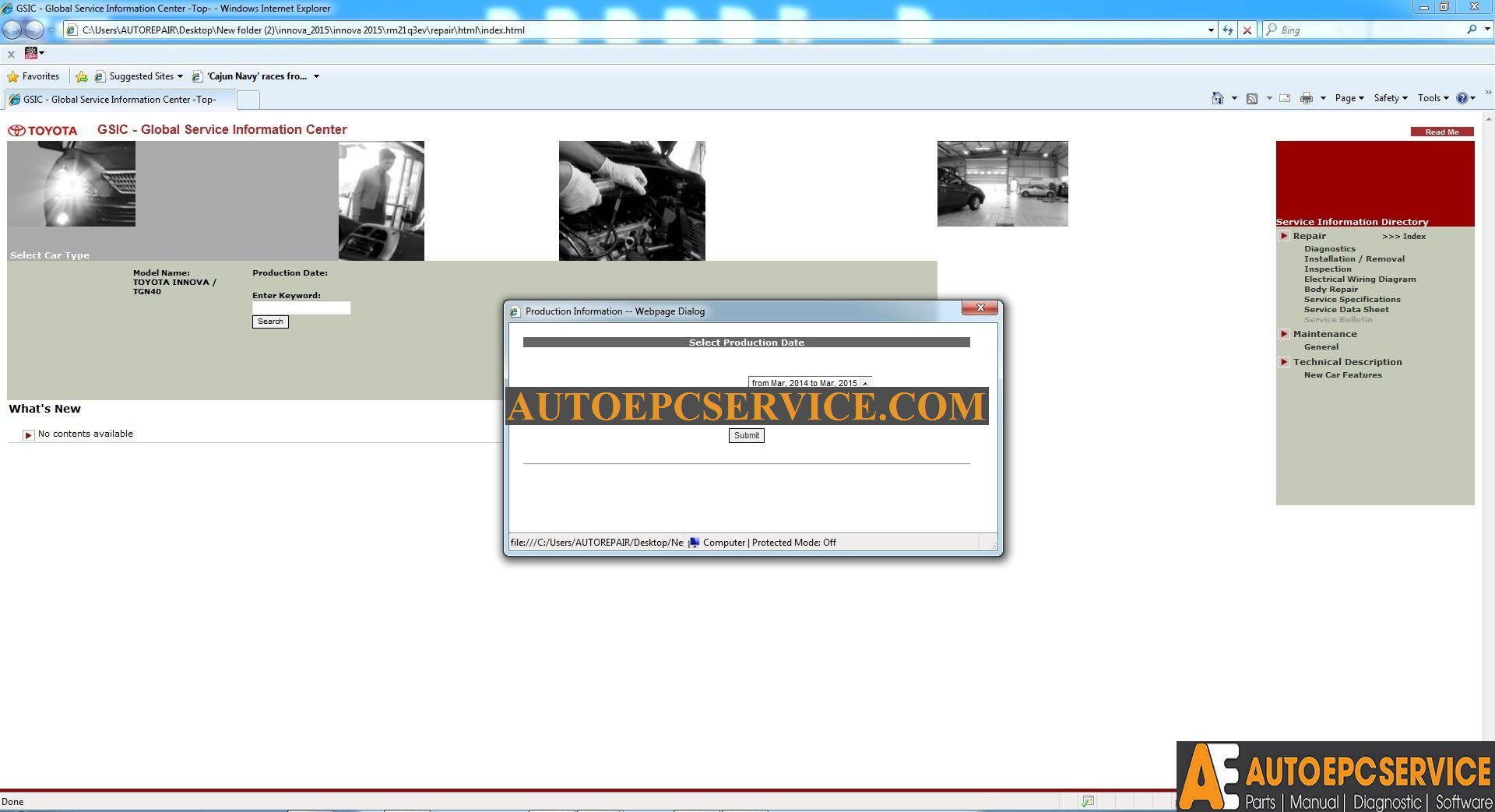Click the Bing search magnifier button

[x=1472, y=30]
